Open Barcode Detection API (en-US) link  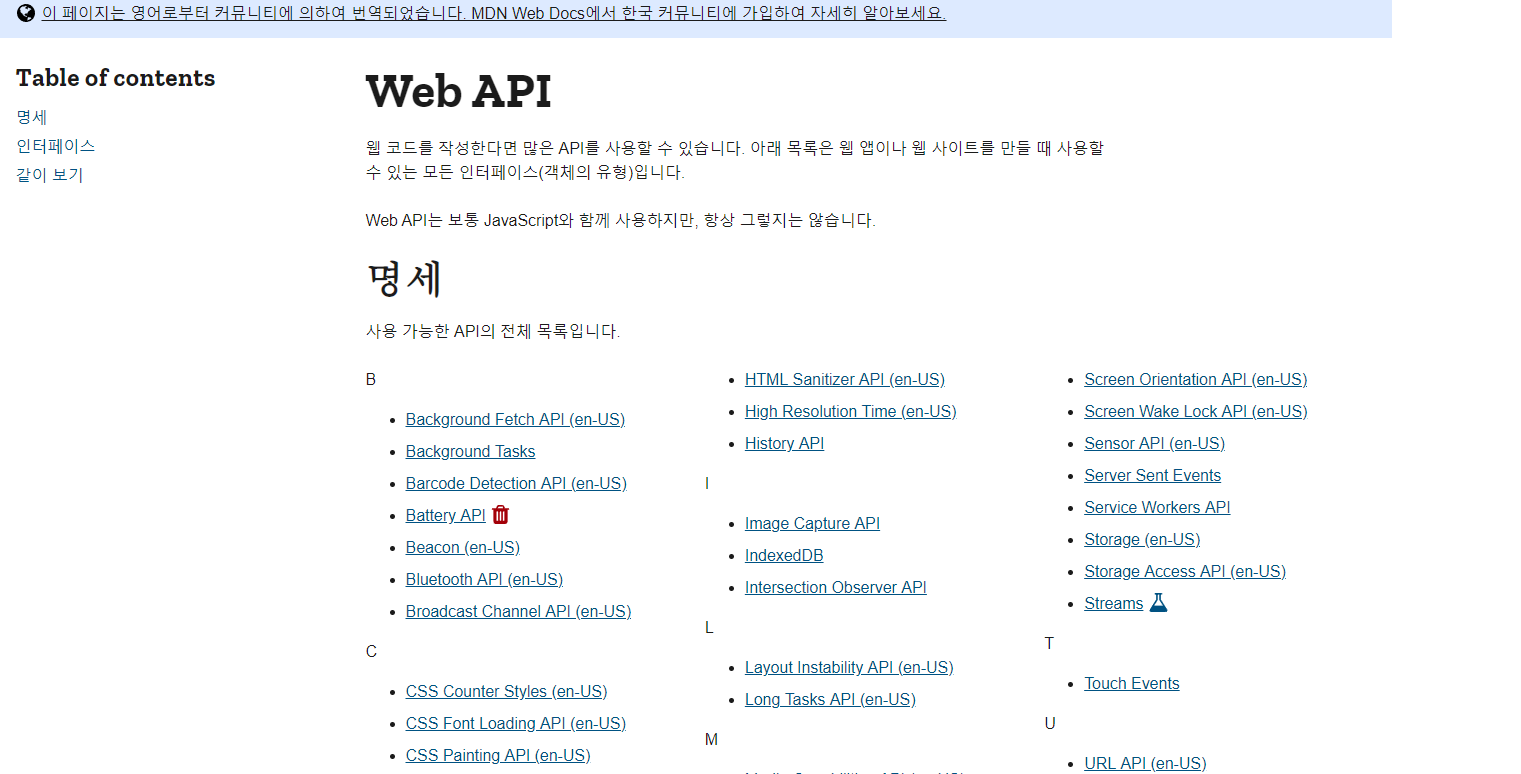click(x=516, y=483)
